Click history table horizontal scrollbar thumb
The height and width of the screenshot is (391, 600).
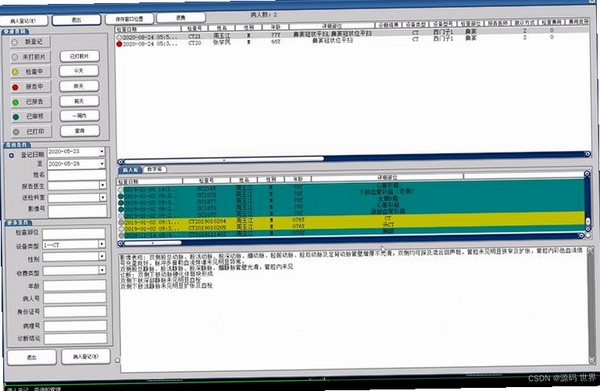[152, 243]
